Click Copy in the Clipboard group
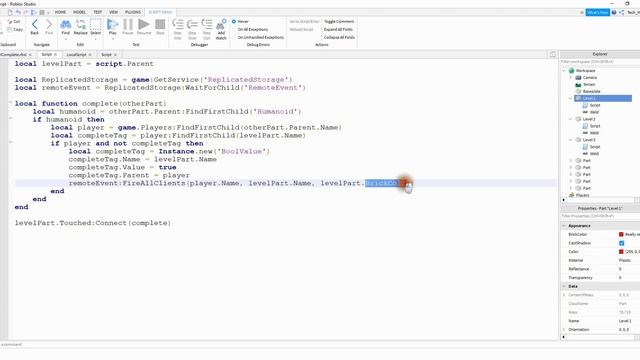 15,29
